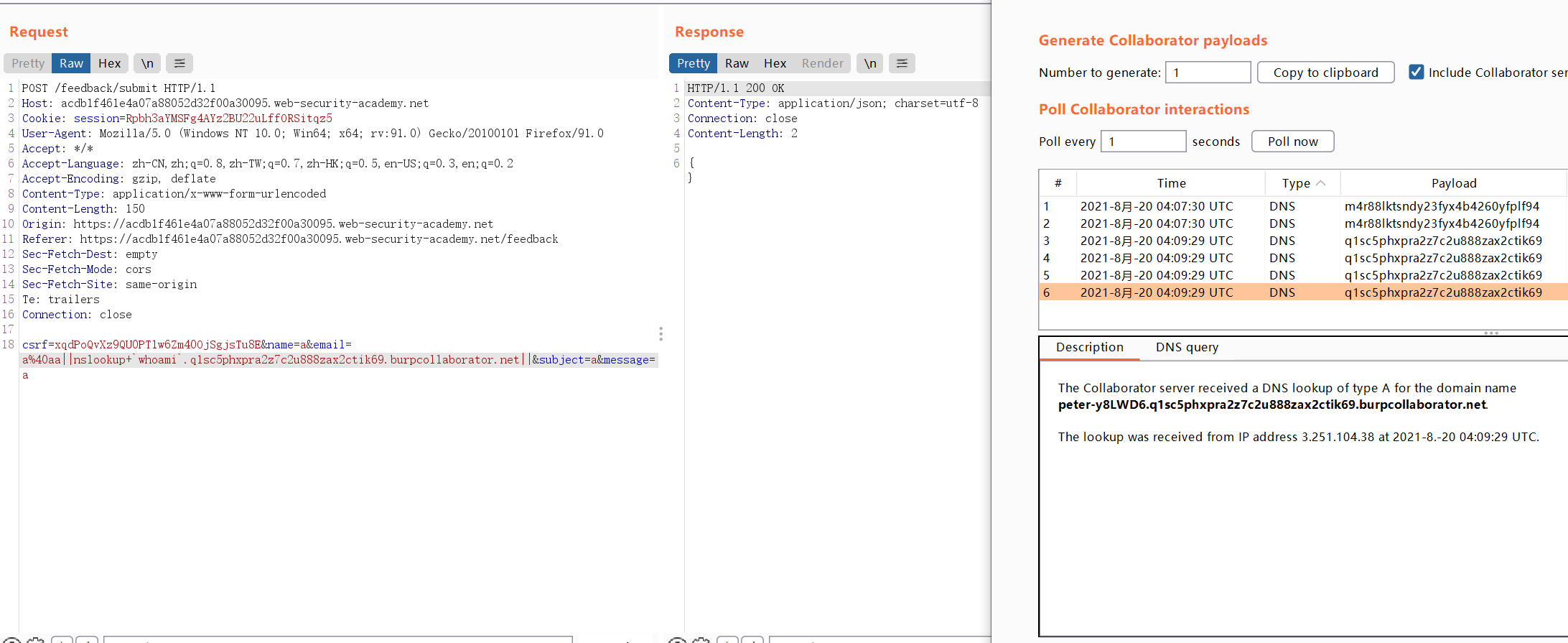Screen dimensions: 1568x643
Task: Open the Description tab in Collaborator details
Action: click(1089, 347)
